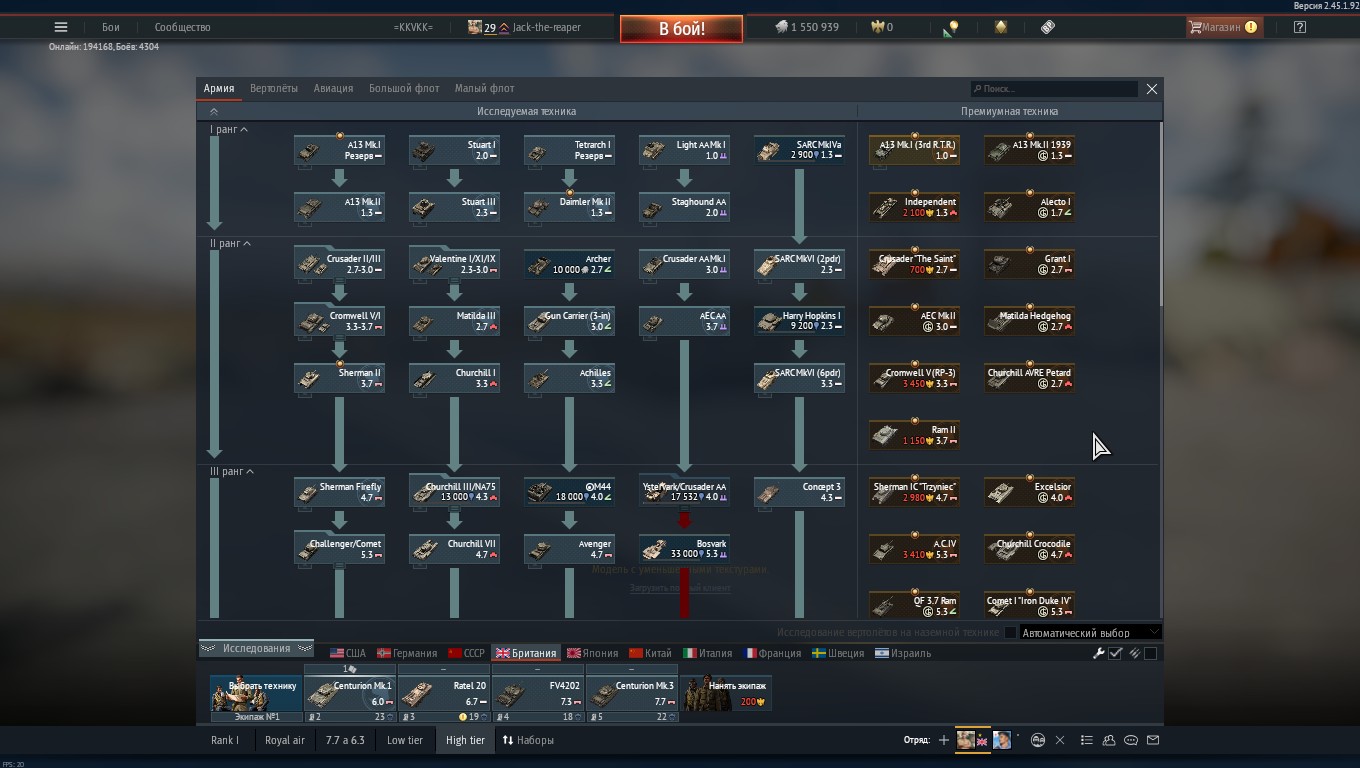Select the Sherman Firefly card
The height and width of the screenshot is (768, 1360).
(x=339, y=492)
